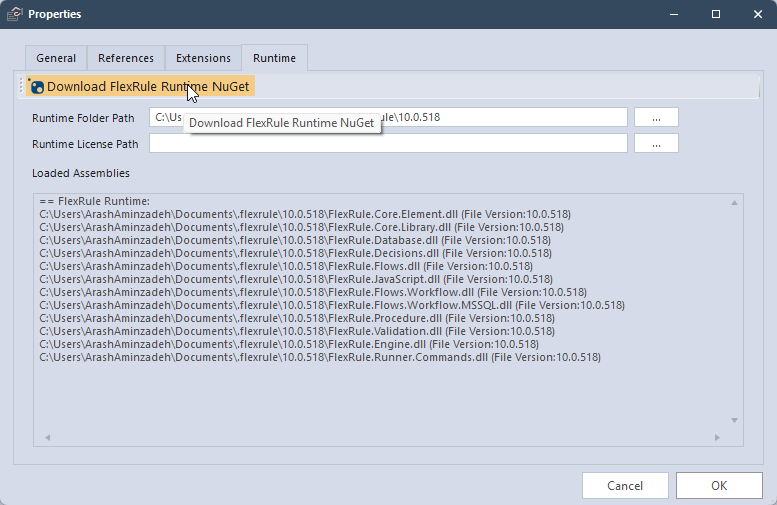
Task: Select the FlexRule.Core.Library.dll line
Action: (x=301, y=227)
